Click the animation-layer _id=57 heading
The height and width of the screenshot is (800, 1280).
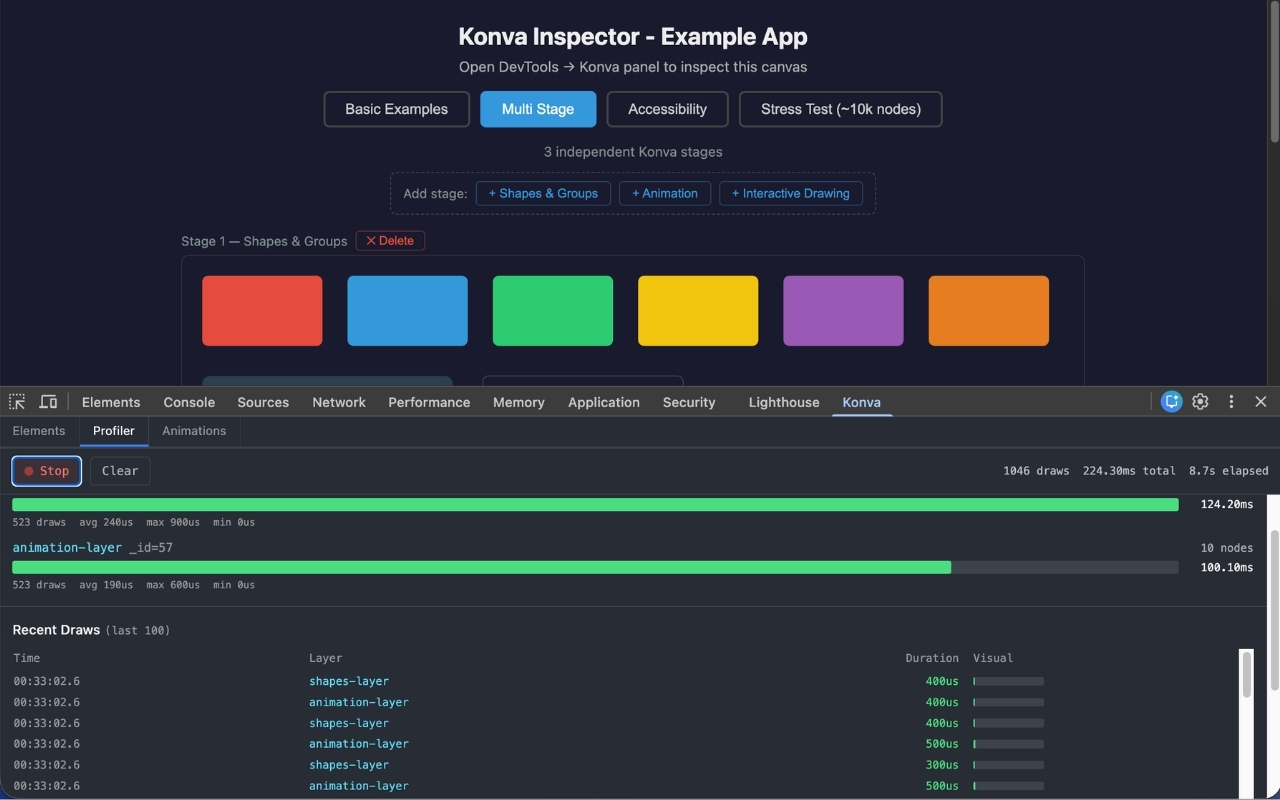[93, 548]
